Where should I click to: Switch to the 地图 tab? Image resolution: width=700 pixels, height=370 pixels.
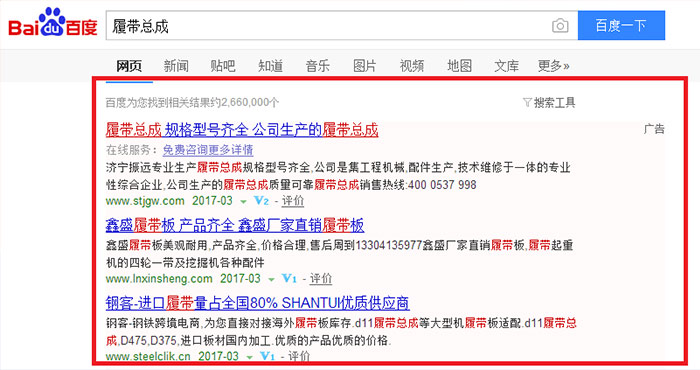459,66
